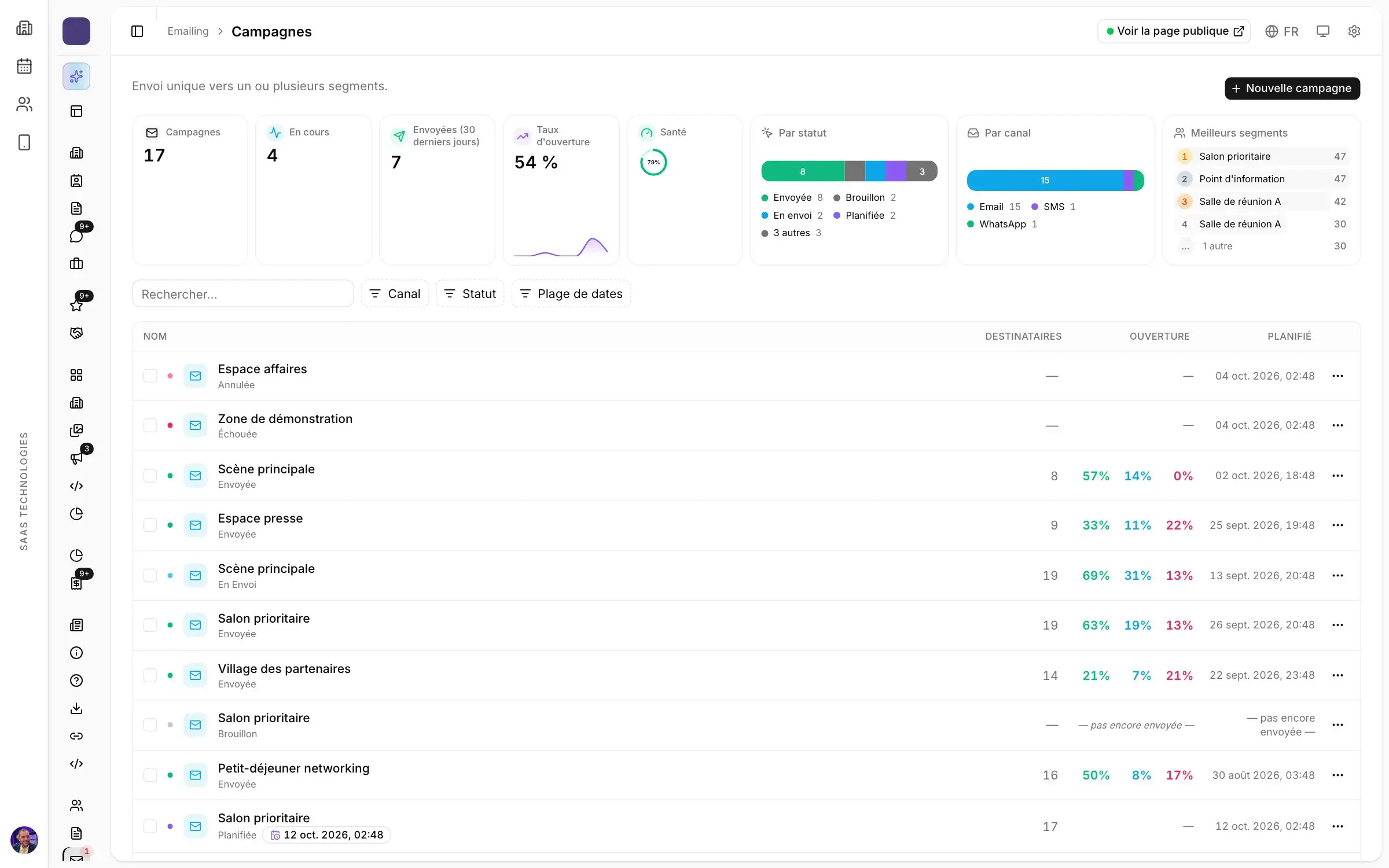
Task: Click blue Email segment of channel bar
Action: (1045, 181)
